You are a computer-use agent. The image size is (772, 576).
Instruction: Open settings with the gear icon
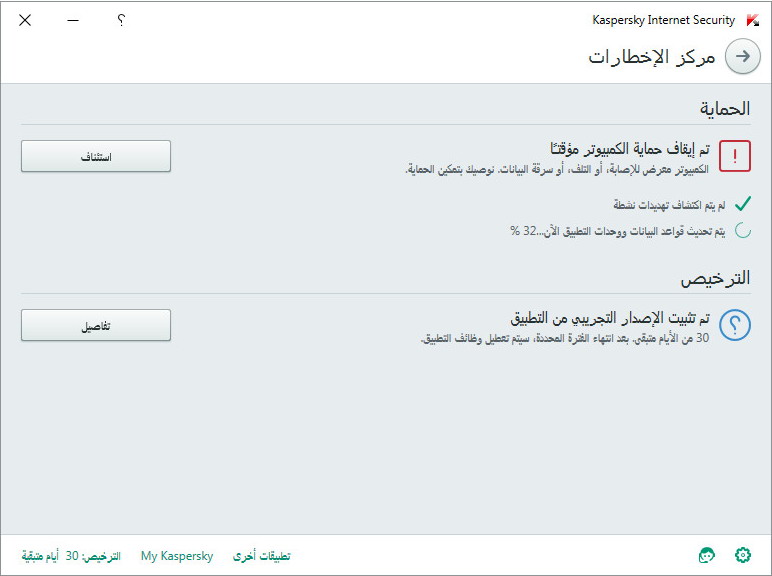742,555
